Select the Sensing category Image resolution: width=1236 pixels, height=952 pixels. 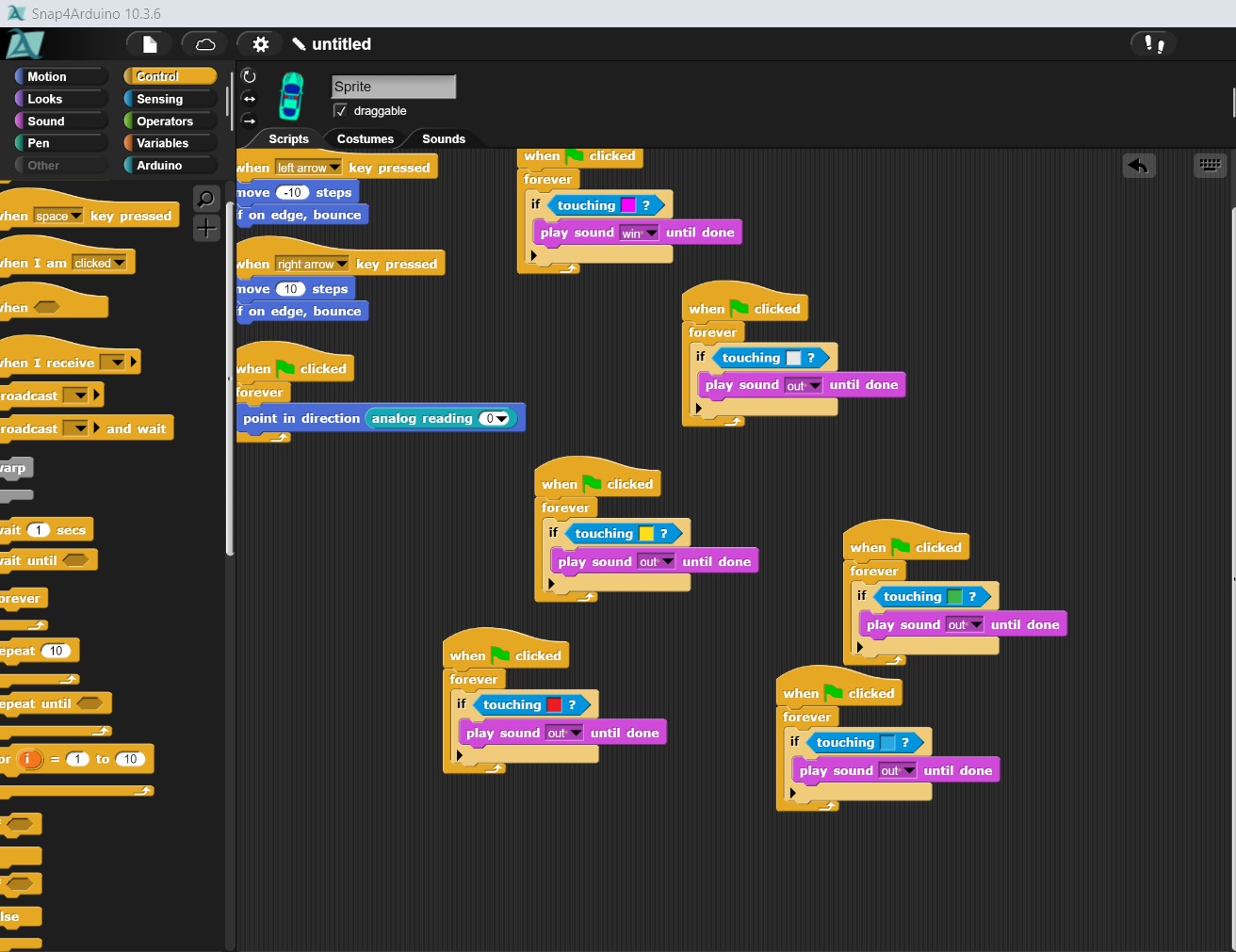click(x=171, y=99)
